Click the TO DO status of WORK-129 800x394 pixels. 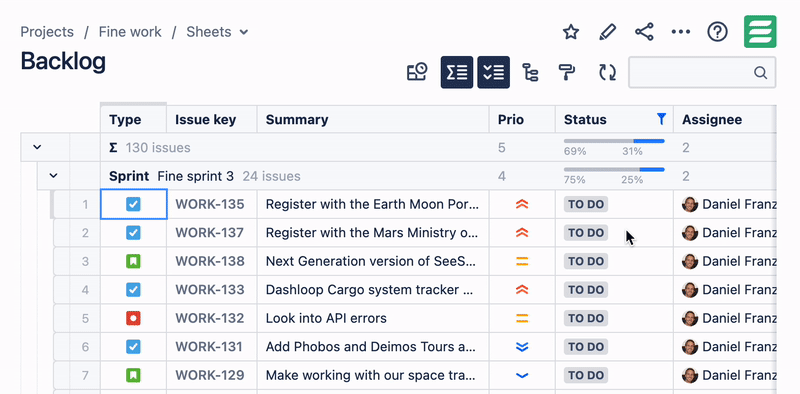tap(586, 376)
